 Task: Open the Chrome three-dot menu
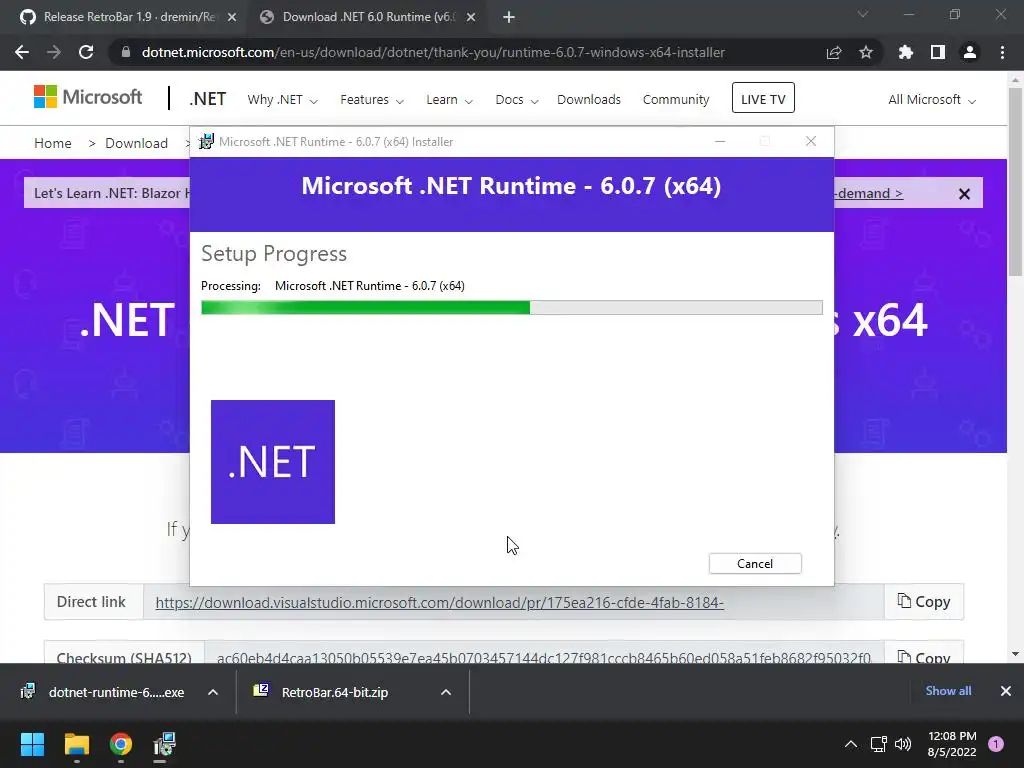pyautogui.click(x=1002, y=52)
